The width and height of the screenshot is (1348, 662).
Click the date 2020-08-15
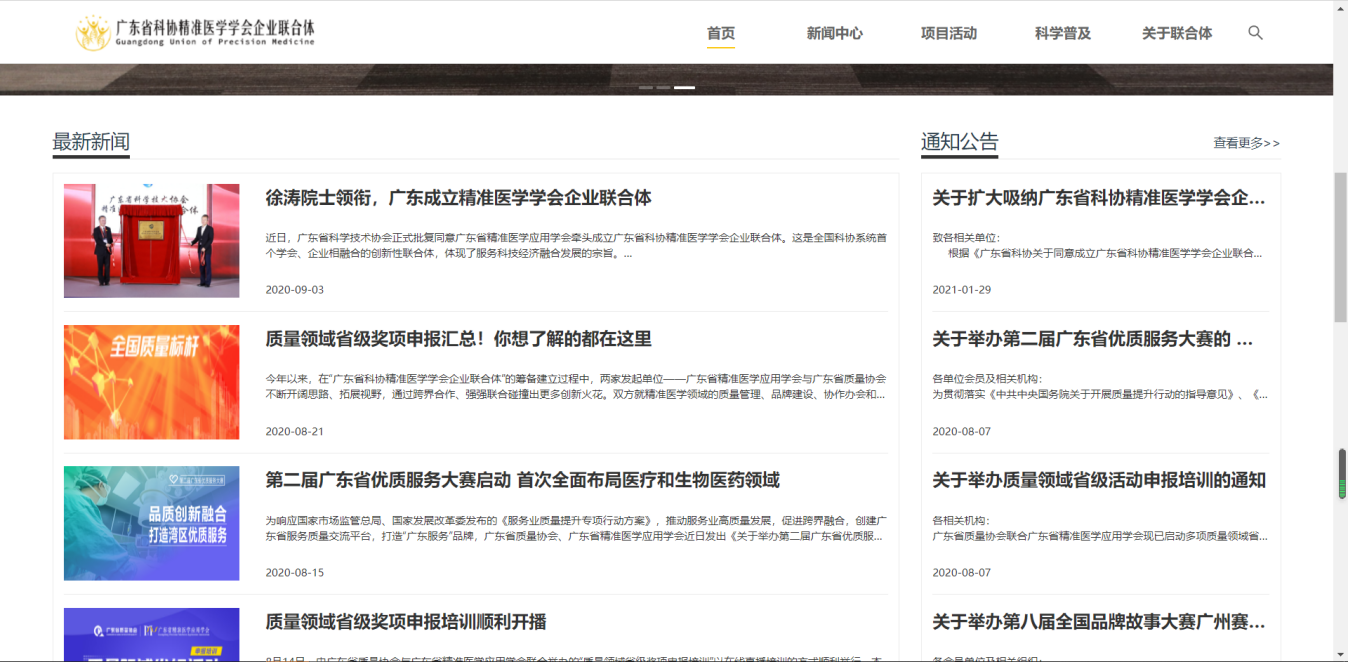coord(295,573)
